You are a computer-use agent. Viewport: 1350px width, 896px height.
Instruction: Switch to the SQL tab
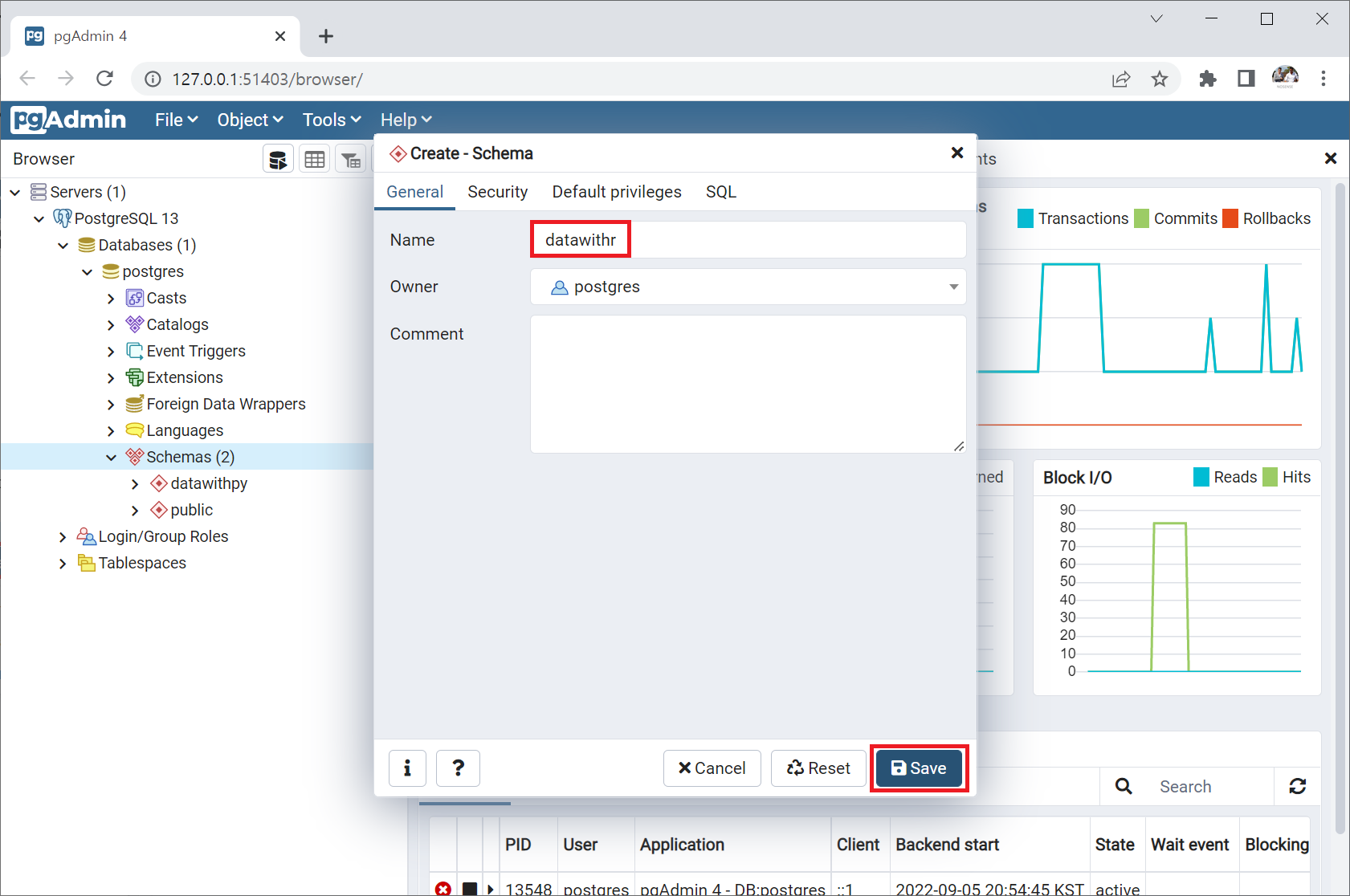tap(721, 192)
